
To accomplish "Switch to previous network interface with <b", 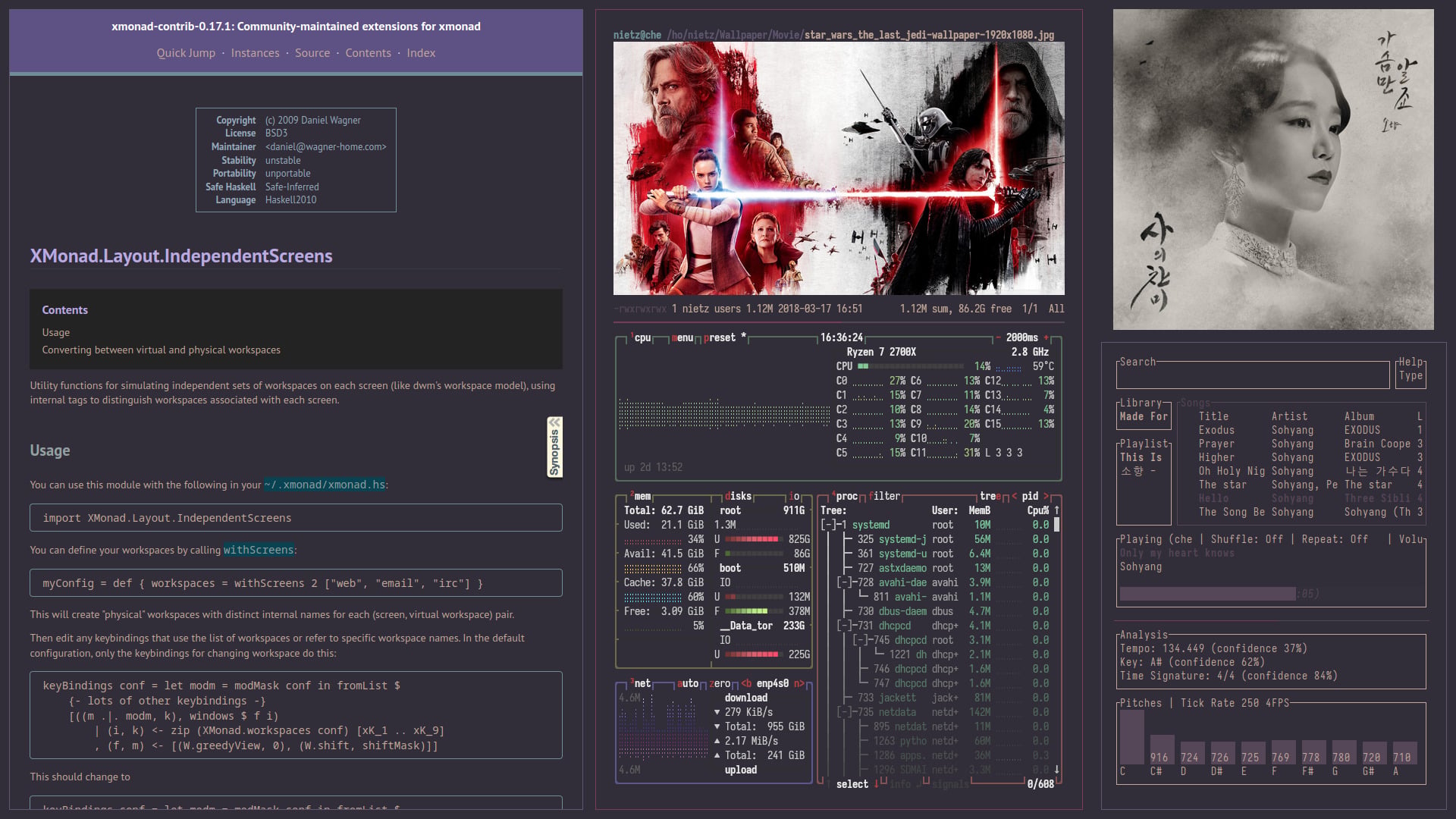I will (x=746, y=683).
